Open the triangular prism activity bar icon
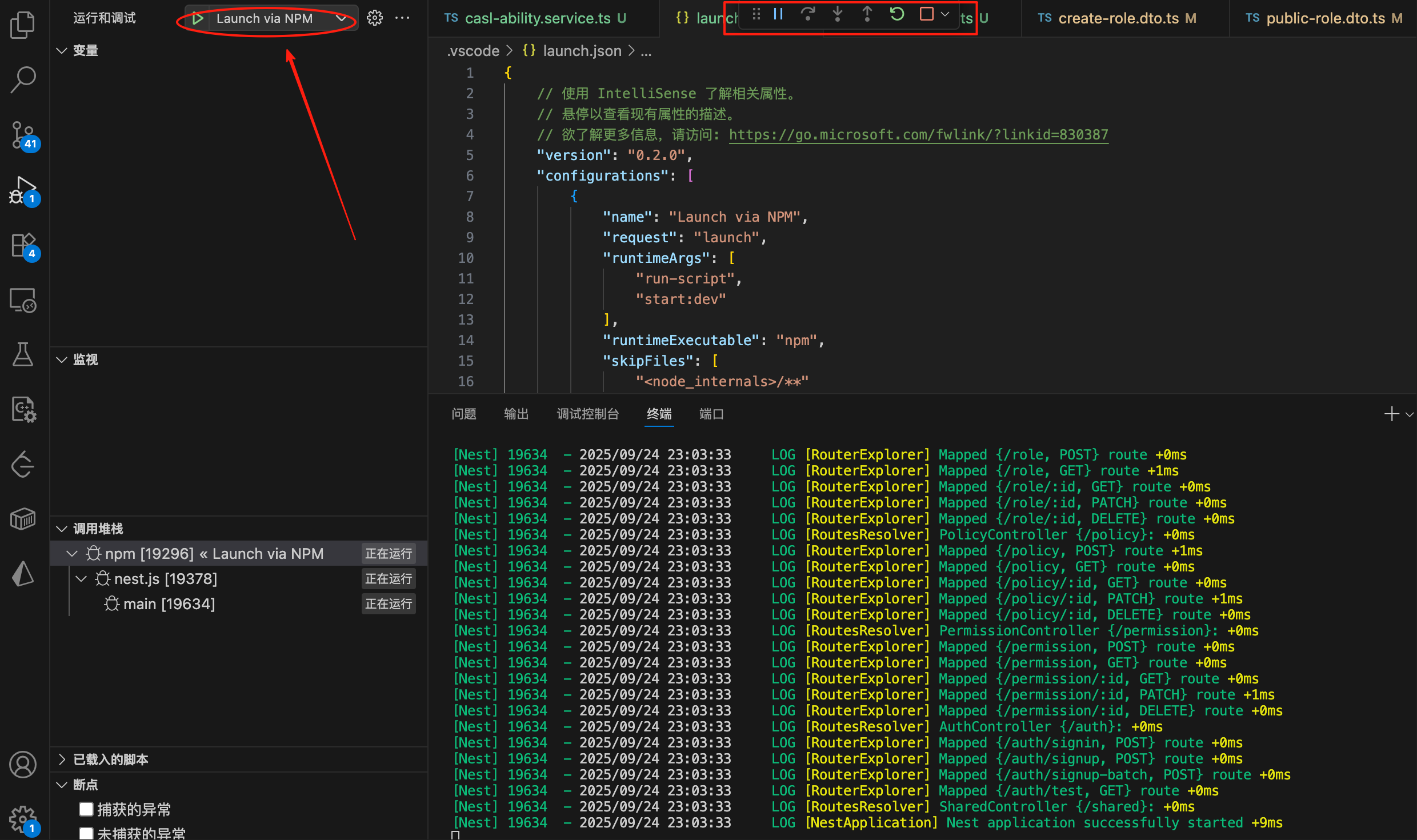The image size is (1417, 840). click(23, 573)
